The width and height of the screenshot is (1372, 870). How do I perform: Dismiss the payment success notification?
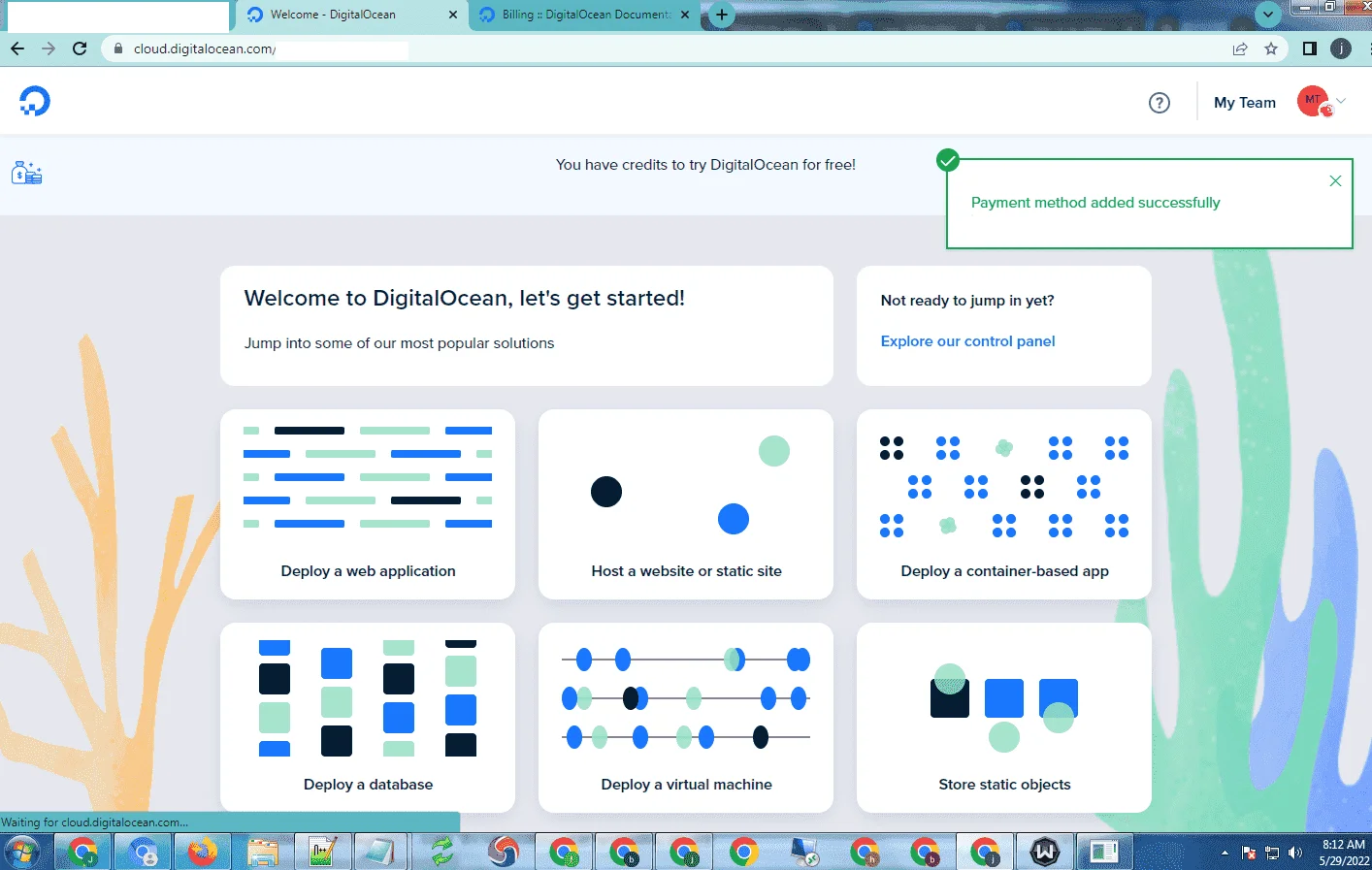point(1335,180)
